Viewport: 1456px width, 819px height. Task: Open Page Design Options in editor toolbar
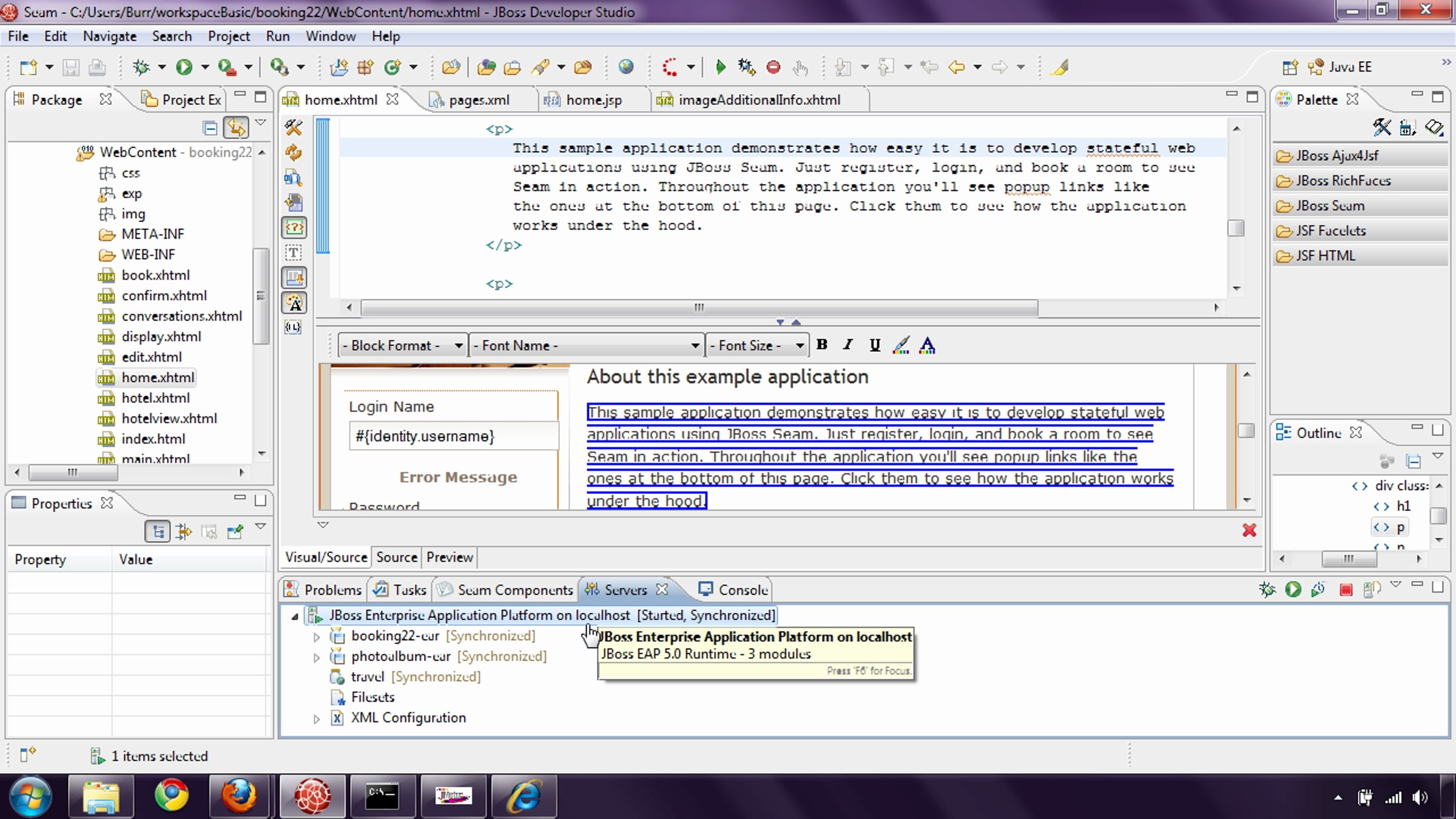[294, 178]
